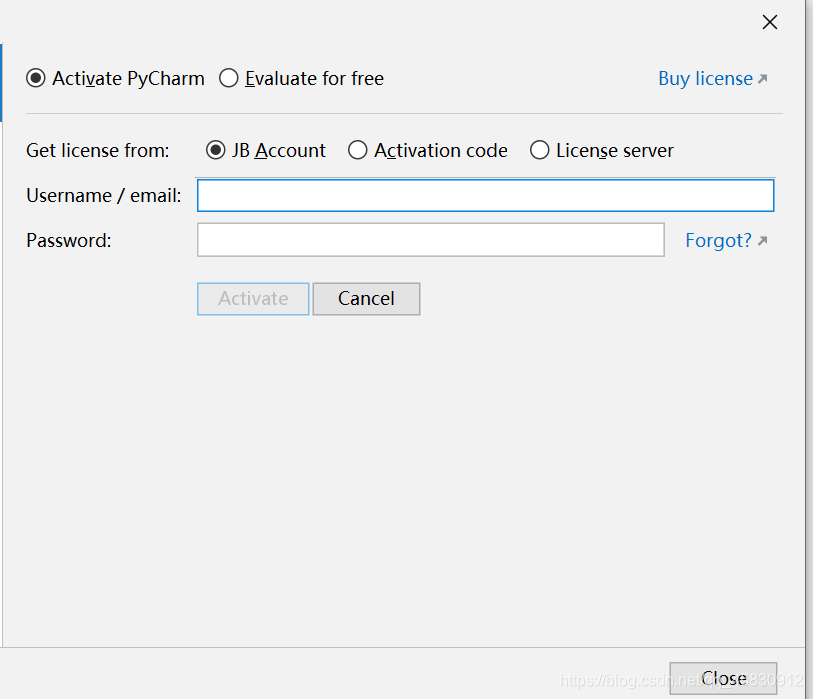This screenshot has width=813, height=699.
Task: Click the 'Password:' label
Action: click(x=68, y=241)
